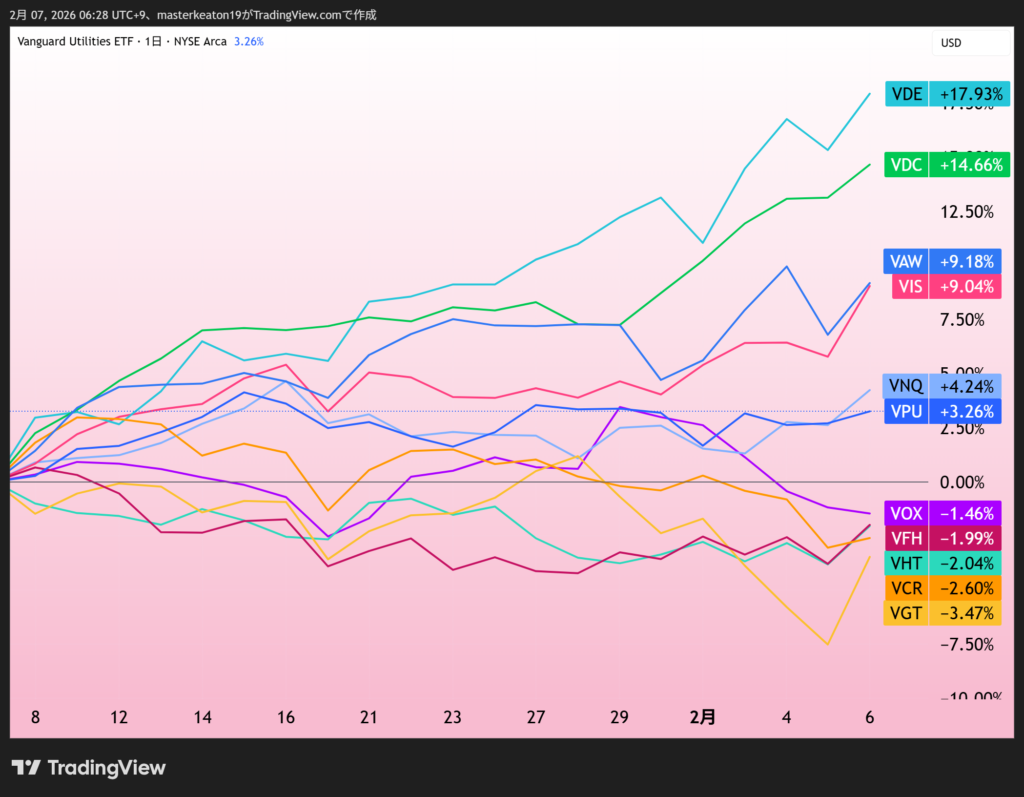
Task: Select the VDE series label
Action: 907,94
